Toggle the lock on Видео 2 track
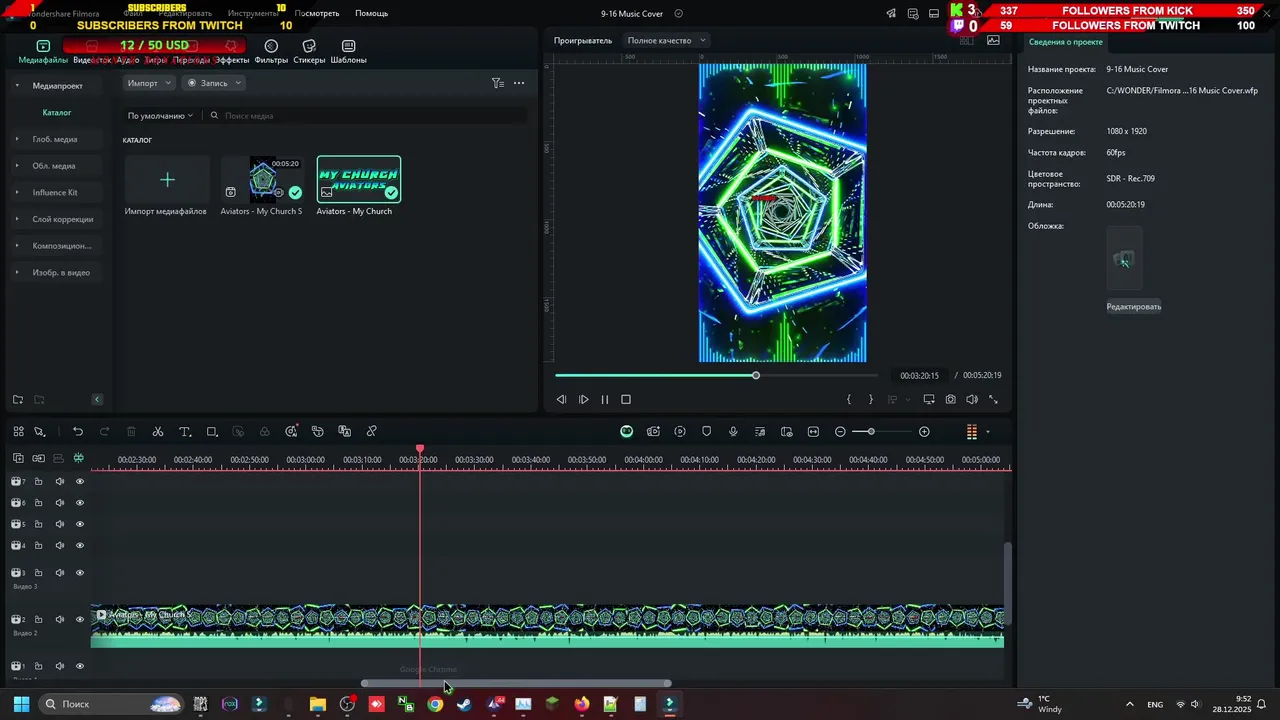This screenshot has height=720, width=1280. (38, 619)
